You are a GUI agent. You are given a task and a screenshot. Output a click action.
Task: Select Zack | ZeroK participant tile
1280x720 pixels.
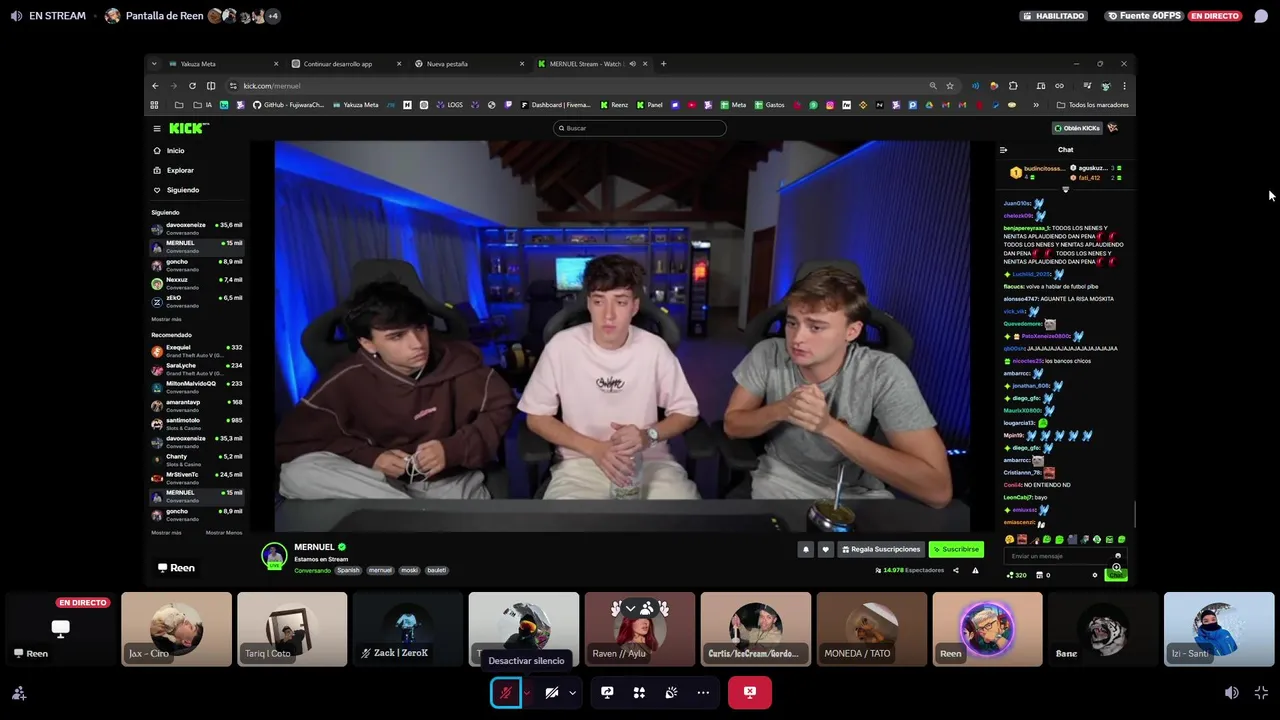(x=408, y=629)
